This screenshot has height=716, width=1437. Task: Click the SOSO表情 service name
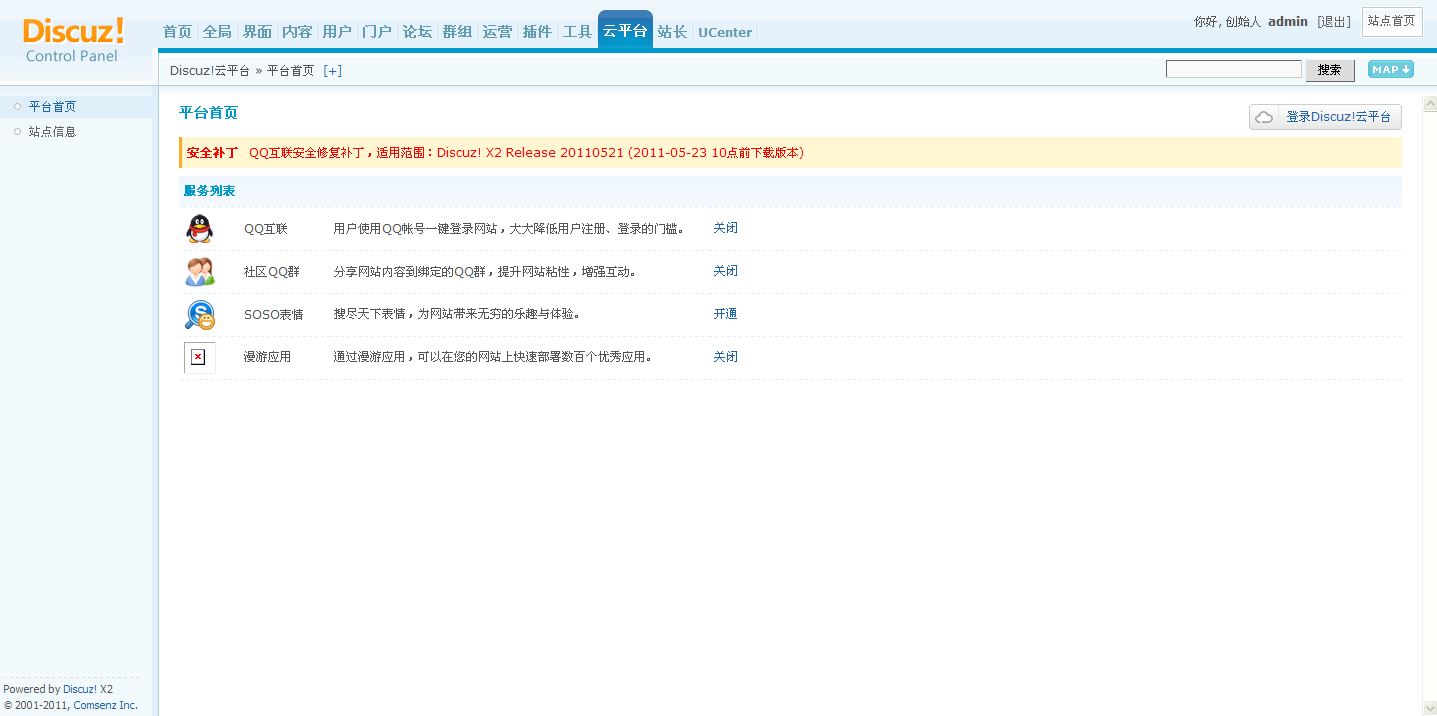273,314
